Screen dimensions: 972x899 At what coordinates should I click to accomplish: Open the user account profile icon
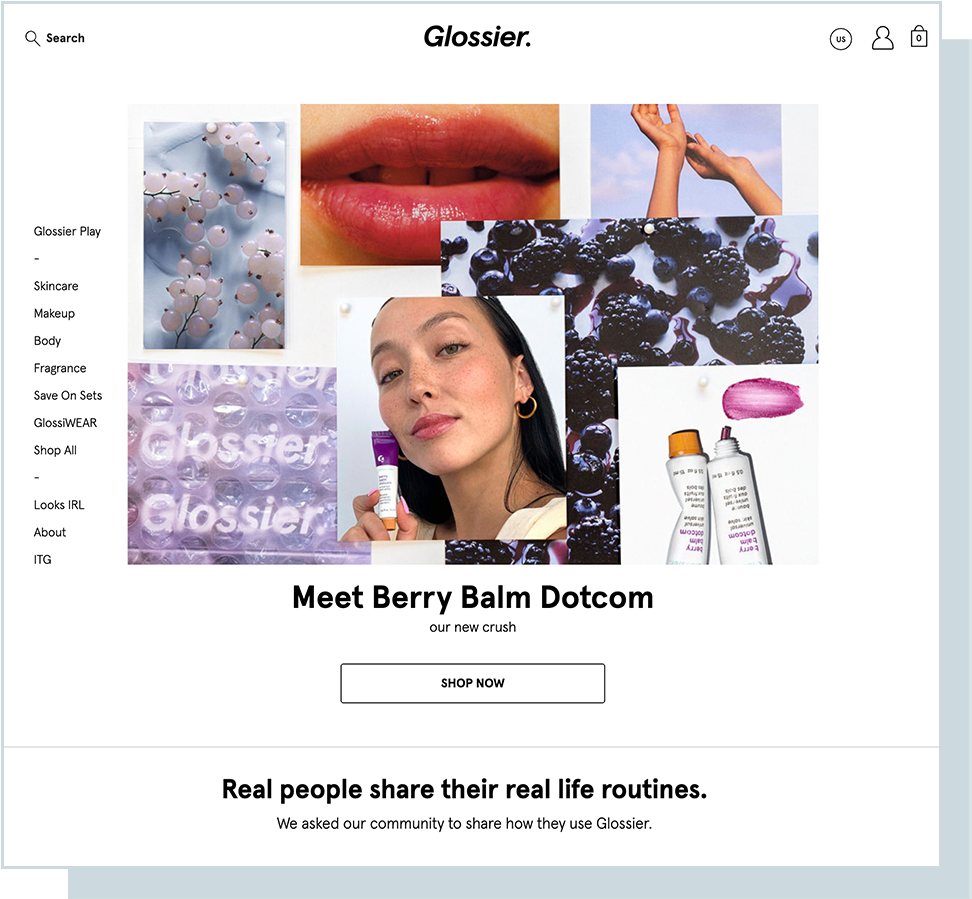882,38
